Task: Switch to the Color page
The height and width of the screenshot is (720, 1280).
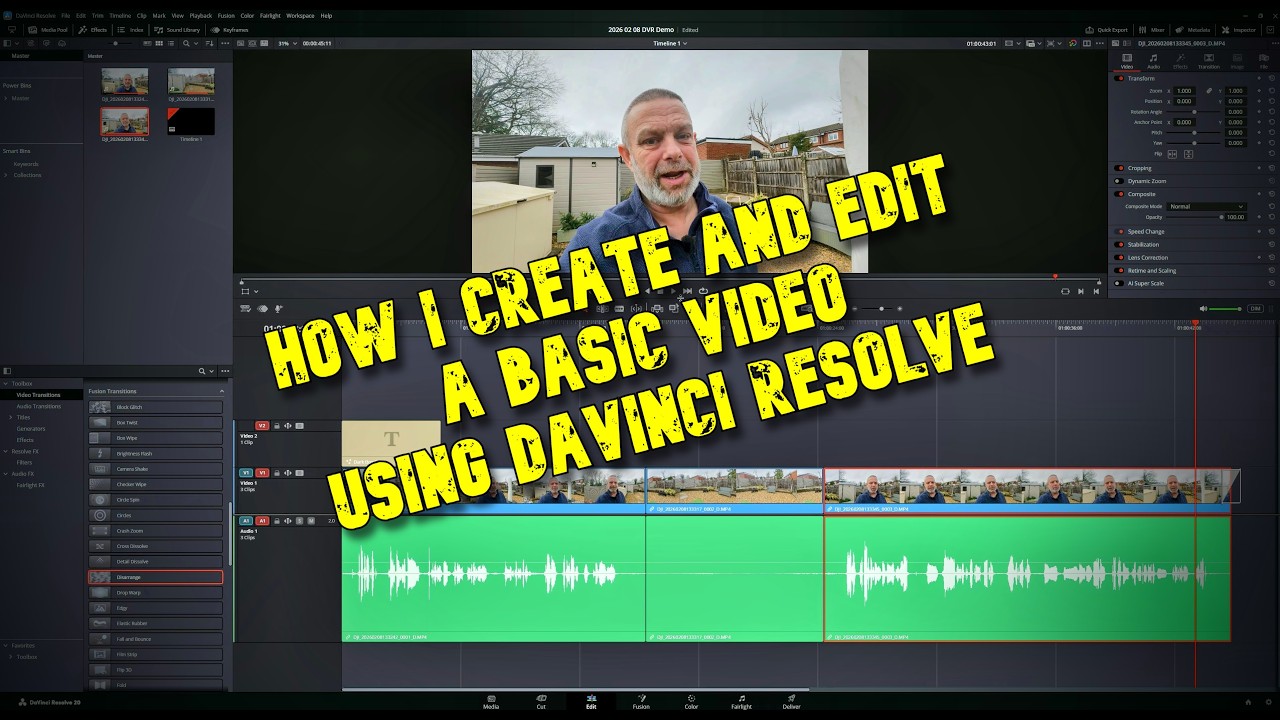Action: coord(691,702)
